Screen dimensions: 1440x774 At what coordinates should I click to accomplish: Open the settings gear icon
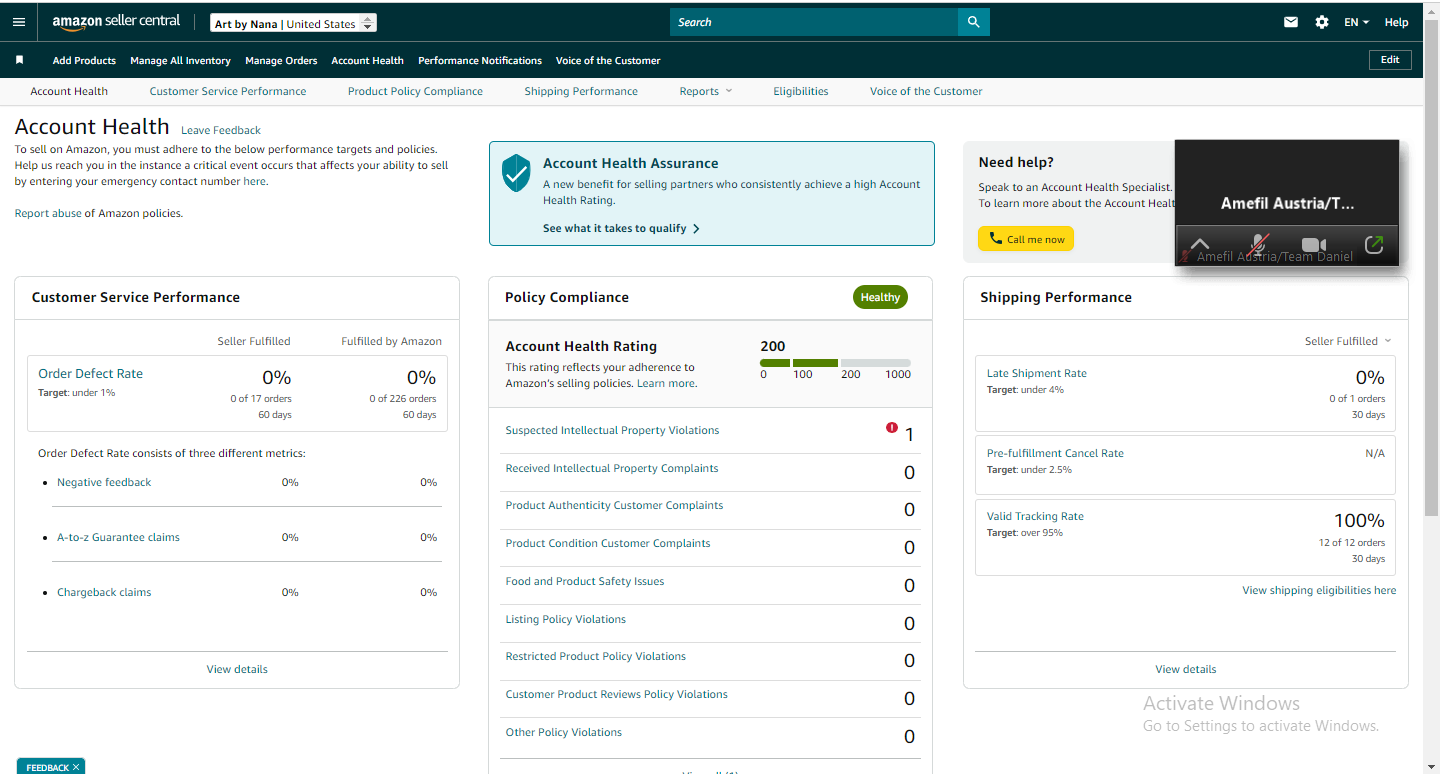(1322, 22)
